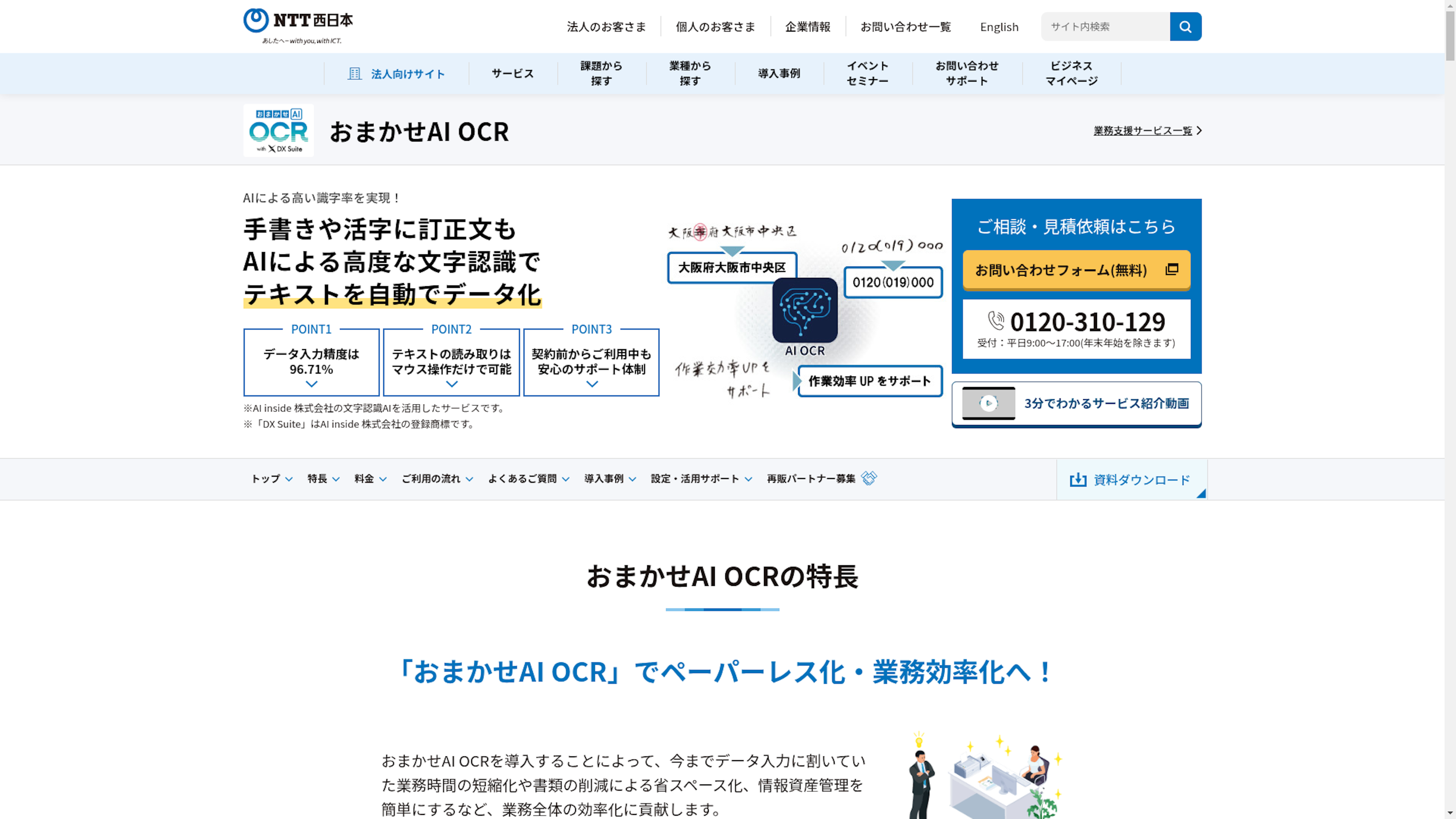Open the 導入事例 sub-navigation dropdown
The width and height of the screenshot is (1456, 819).
click(610, 479)
